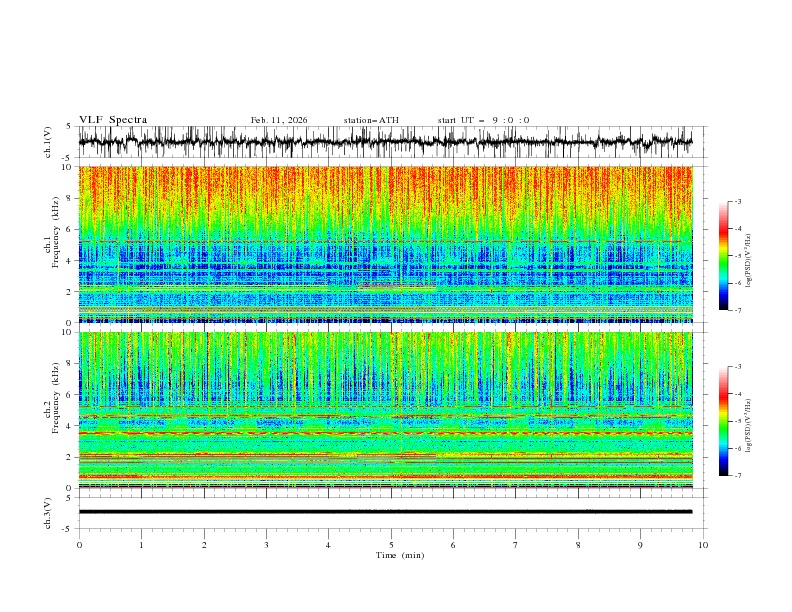Image resolution: width=792 pixels, height=612 pixels.
Task: Click the ch.1 PSD color scale bar
Action: pos(723,256)
